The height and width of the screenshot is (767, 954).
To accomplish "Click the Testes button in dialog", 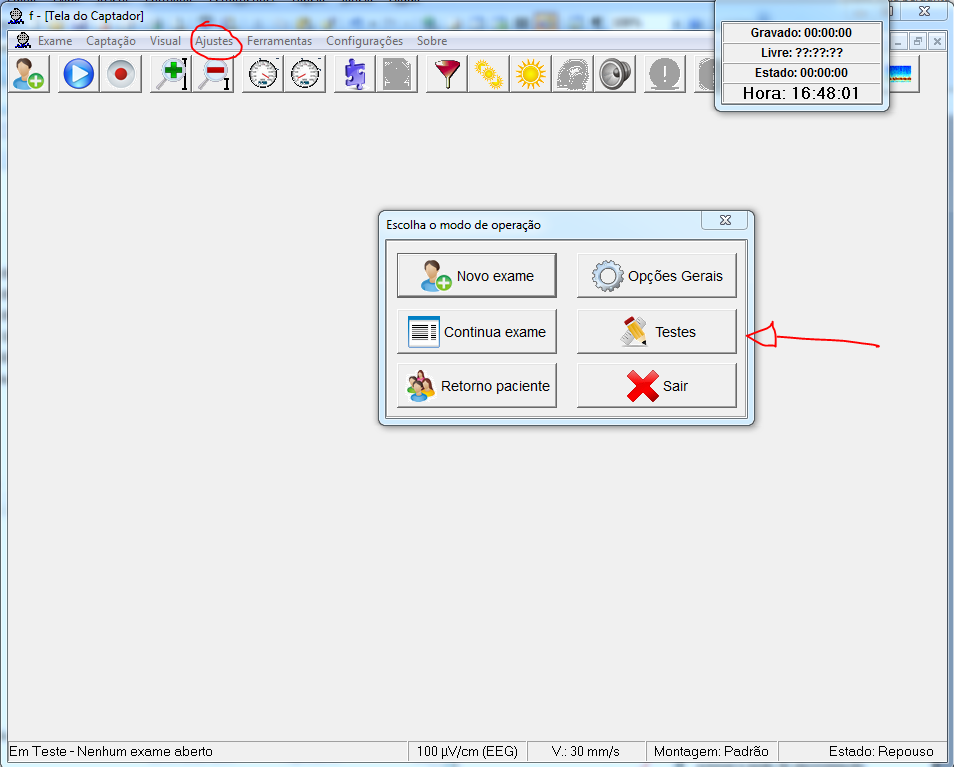I will (x=657, y=332).
